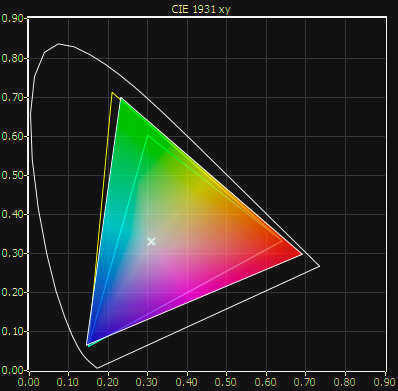Click the 0.10 label on the y-axis

pyautogui.click(x=12, y=331)
